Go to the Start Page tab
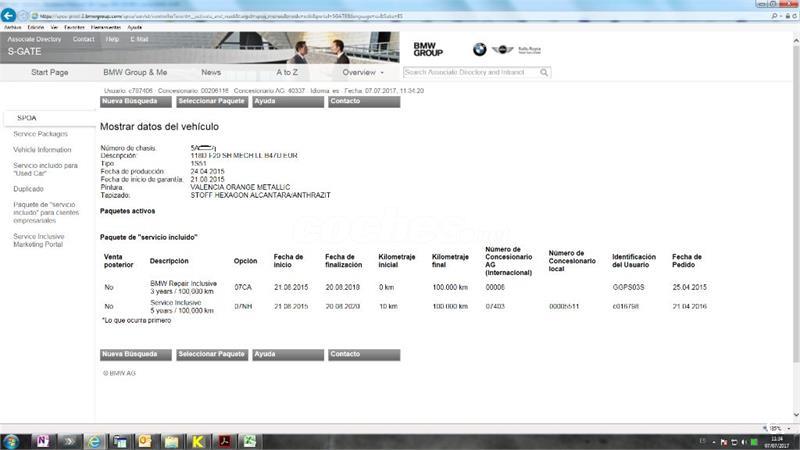This screenshot has width=800, height=450. point(50,72)
